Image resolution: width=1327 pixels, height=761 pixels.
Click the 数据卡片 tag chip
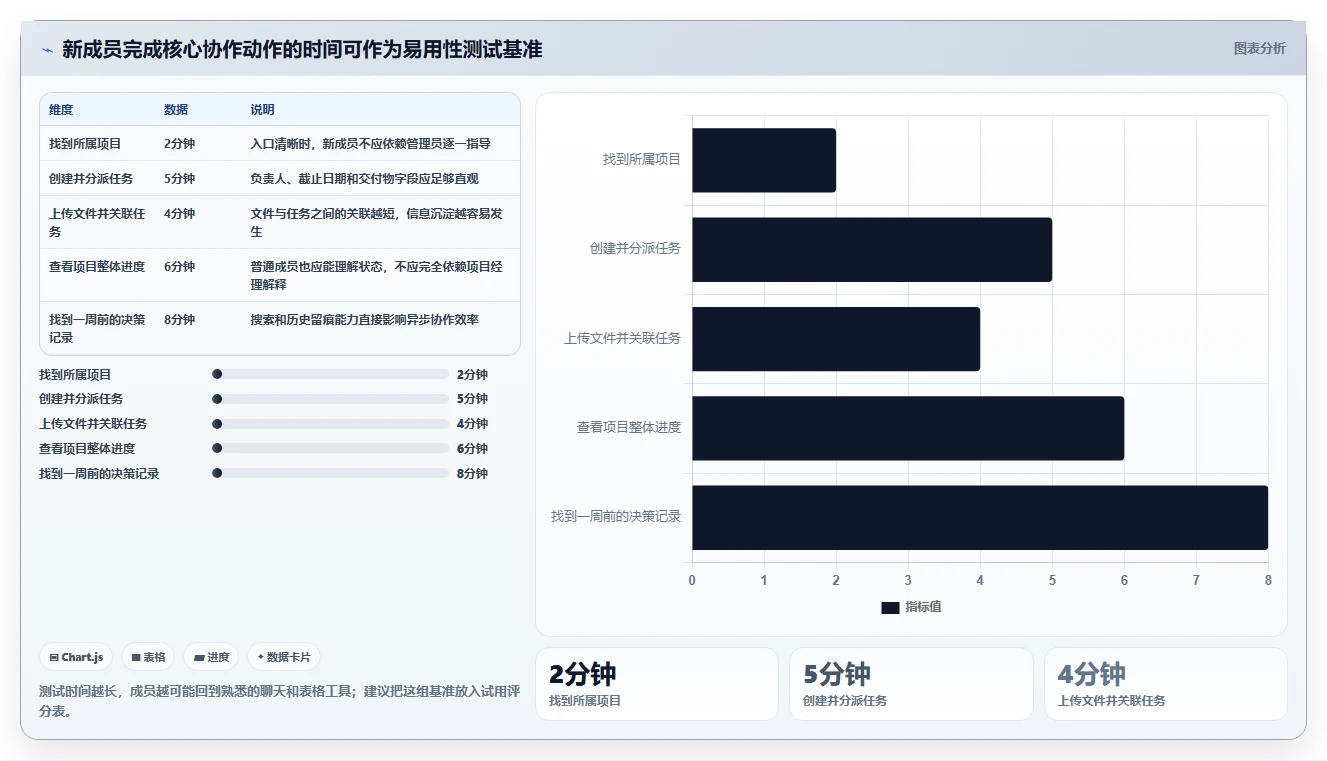(x=284, y=657)
